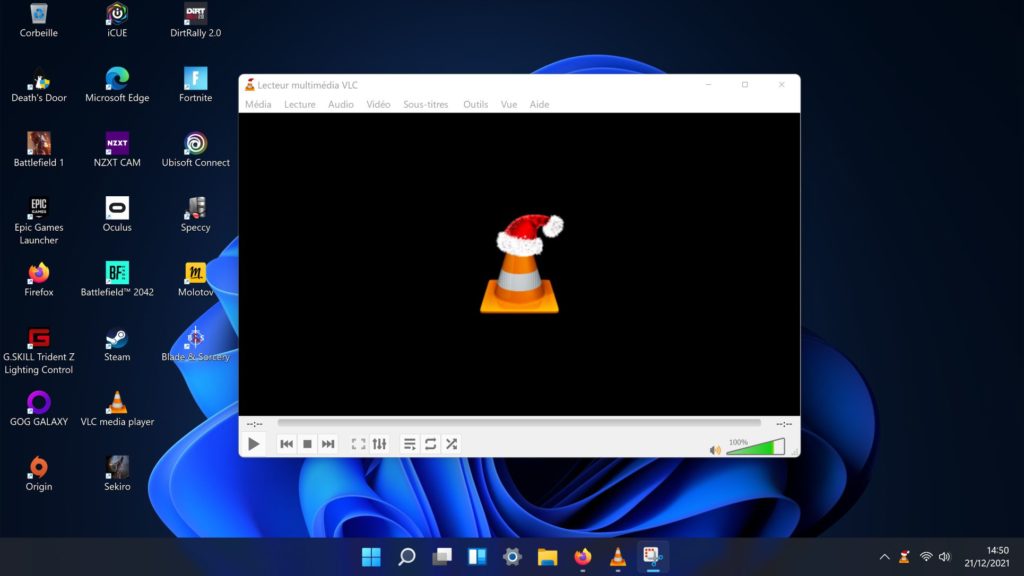Open the clock showing 14:50 21/12/2021
The height and width of the screenshot is (576, 1024).
(987, 556)
